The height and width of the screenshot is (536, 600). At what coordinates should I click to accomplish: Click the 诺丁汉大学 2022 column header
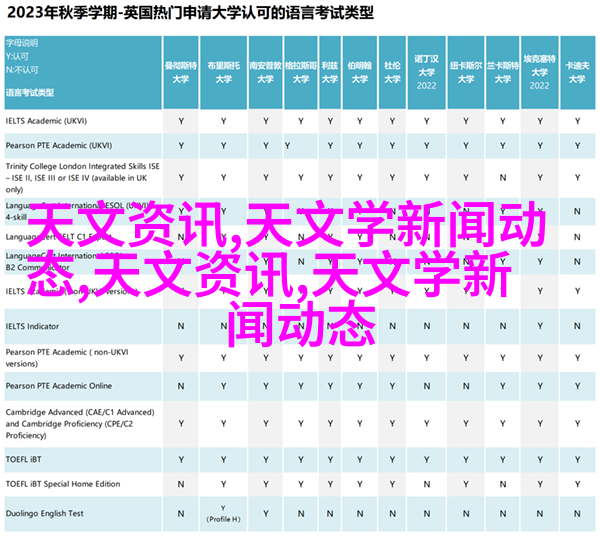pos(427,69)
